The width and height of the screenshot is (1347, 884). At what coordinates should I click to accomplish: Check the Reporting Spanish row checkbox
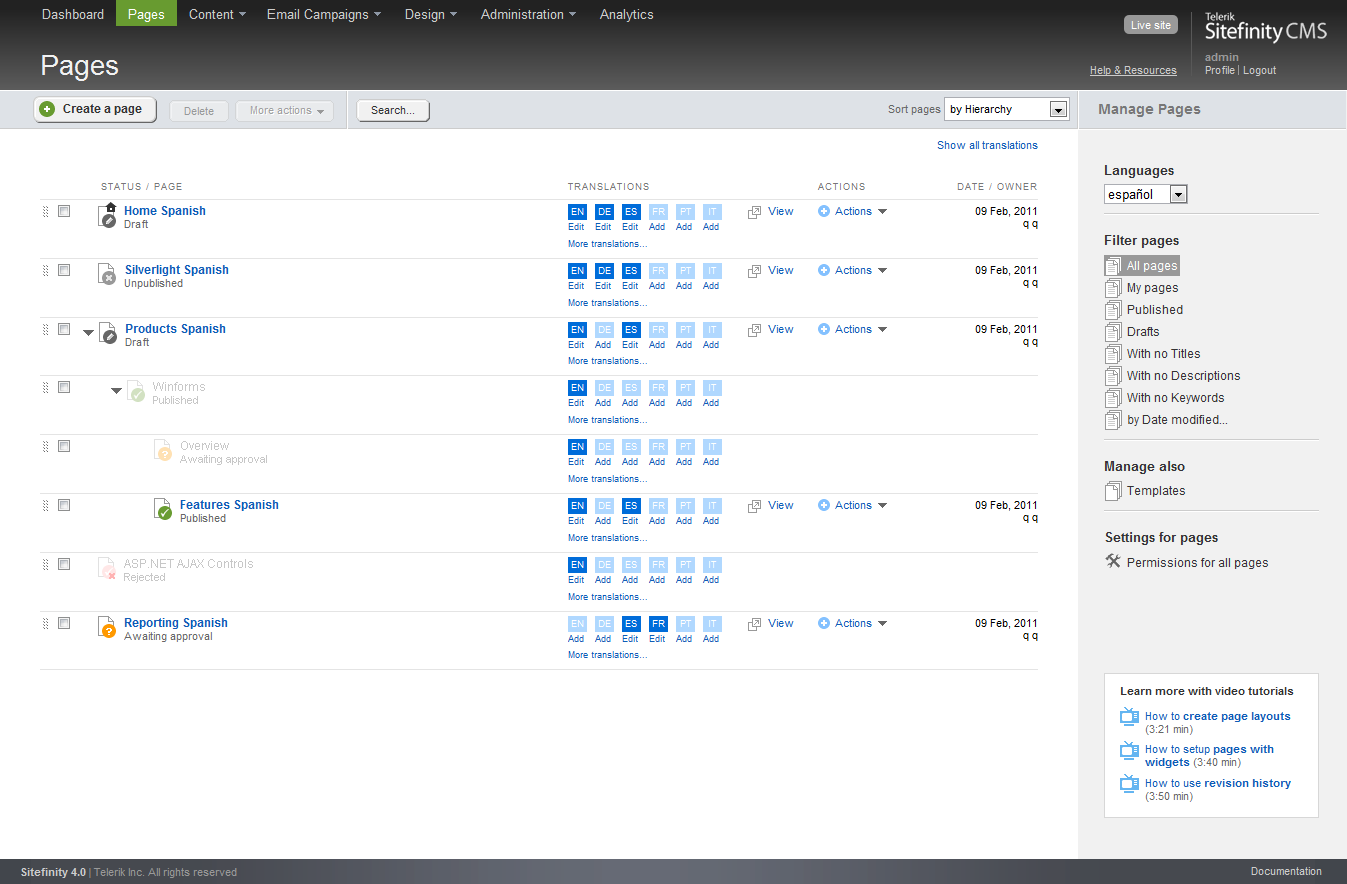[64, 623]
